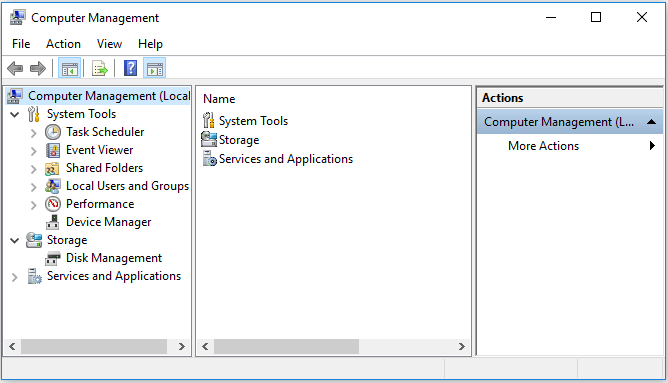Select Storage in the center list
The height and width of the screenshot is (383, 668).
pos(239,140)
